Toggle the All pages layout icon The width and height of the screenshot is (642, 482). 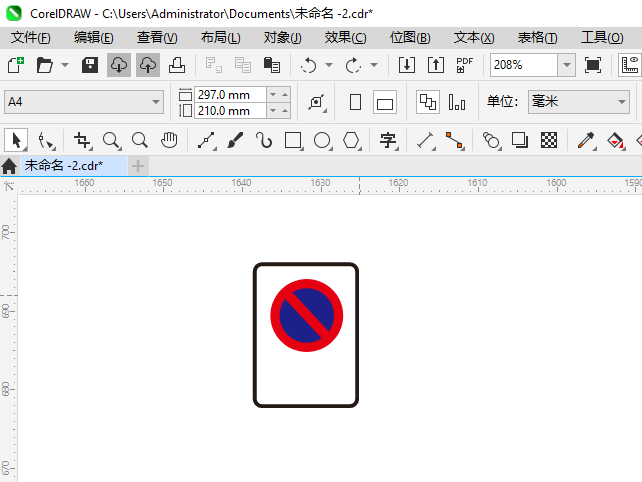tap(428, 102)
